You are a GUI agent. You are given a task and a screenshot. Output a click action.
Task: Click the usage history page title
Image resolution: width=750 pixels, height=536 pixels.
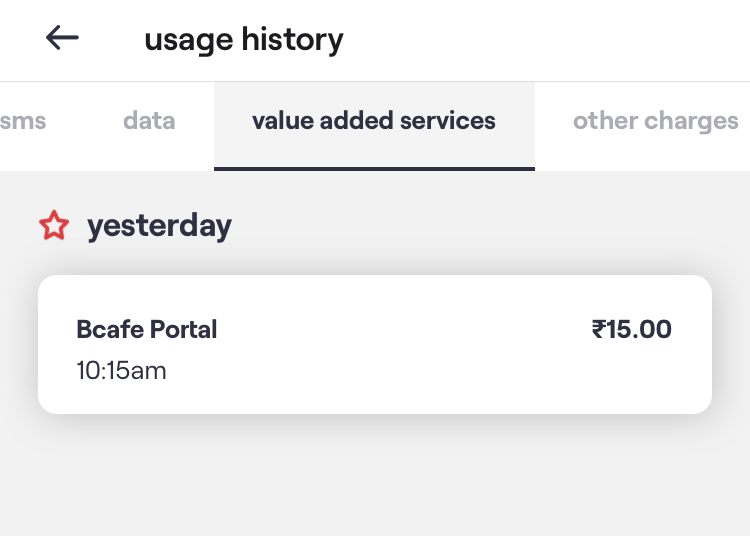(x=244, y=40)
